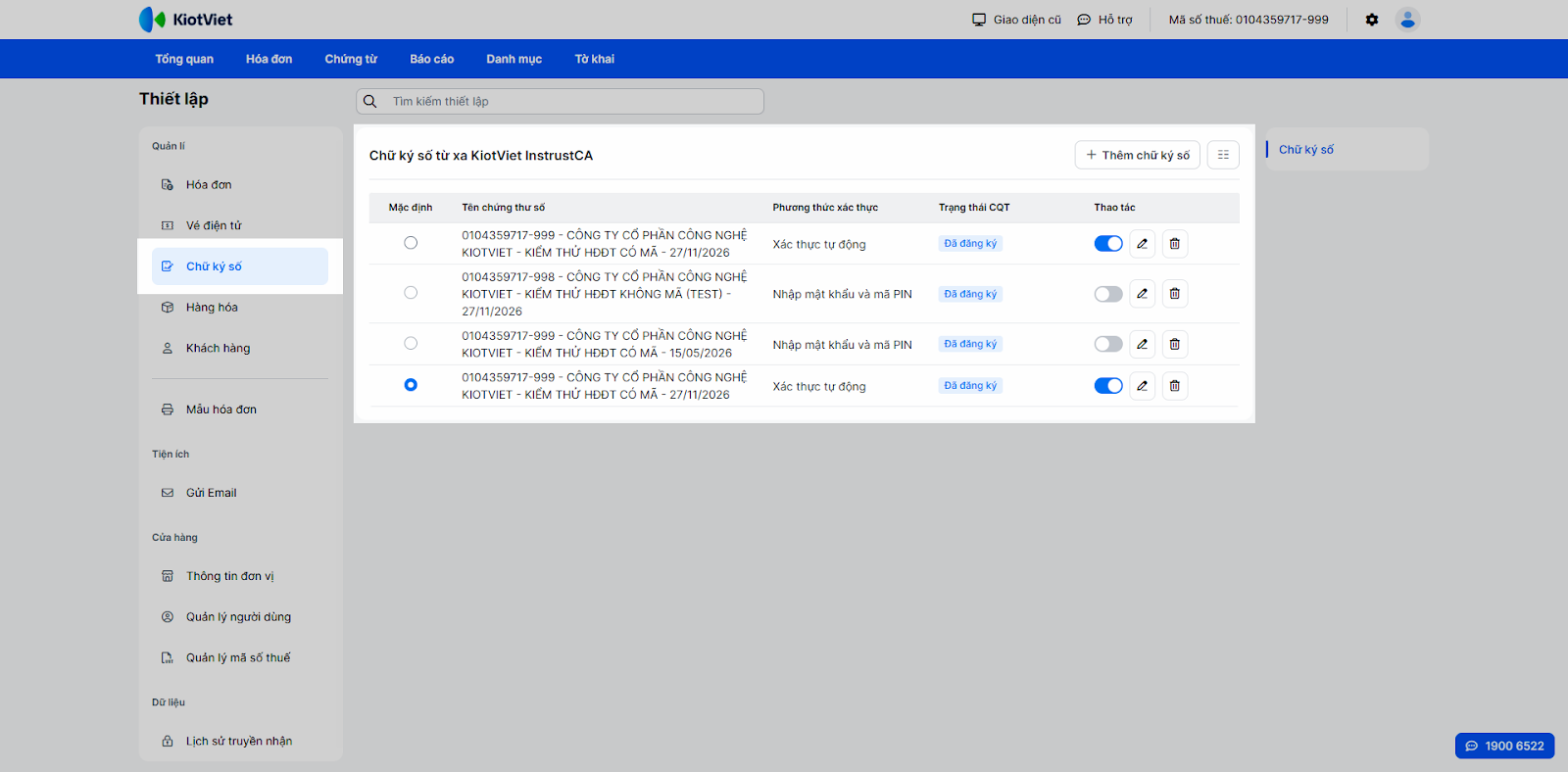Screen dimensions: 1568x772
Task: Click the certificate name ending 15/05/2026
Action: [x=605, y=344]
